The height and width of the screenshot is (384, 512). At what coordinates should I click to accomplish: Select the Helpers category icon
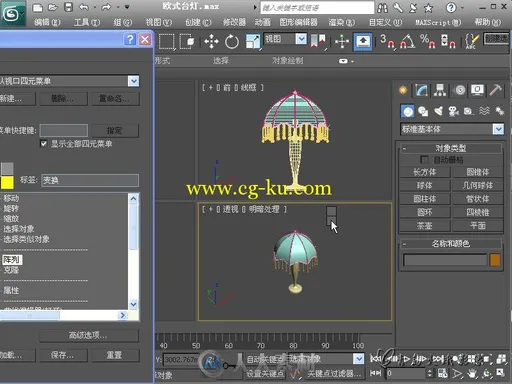(469, 111)
